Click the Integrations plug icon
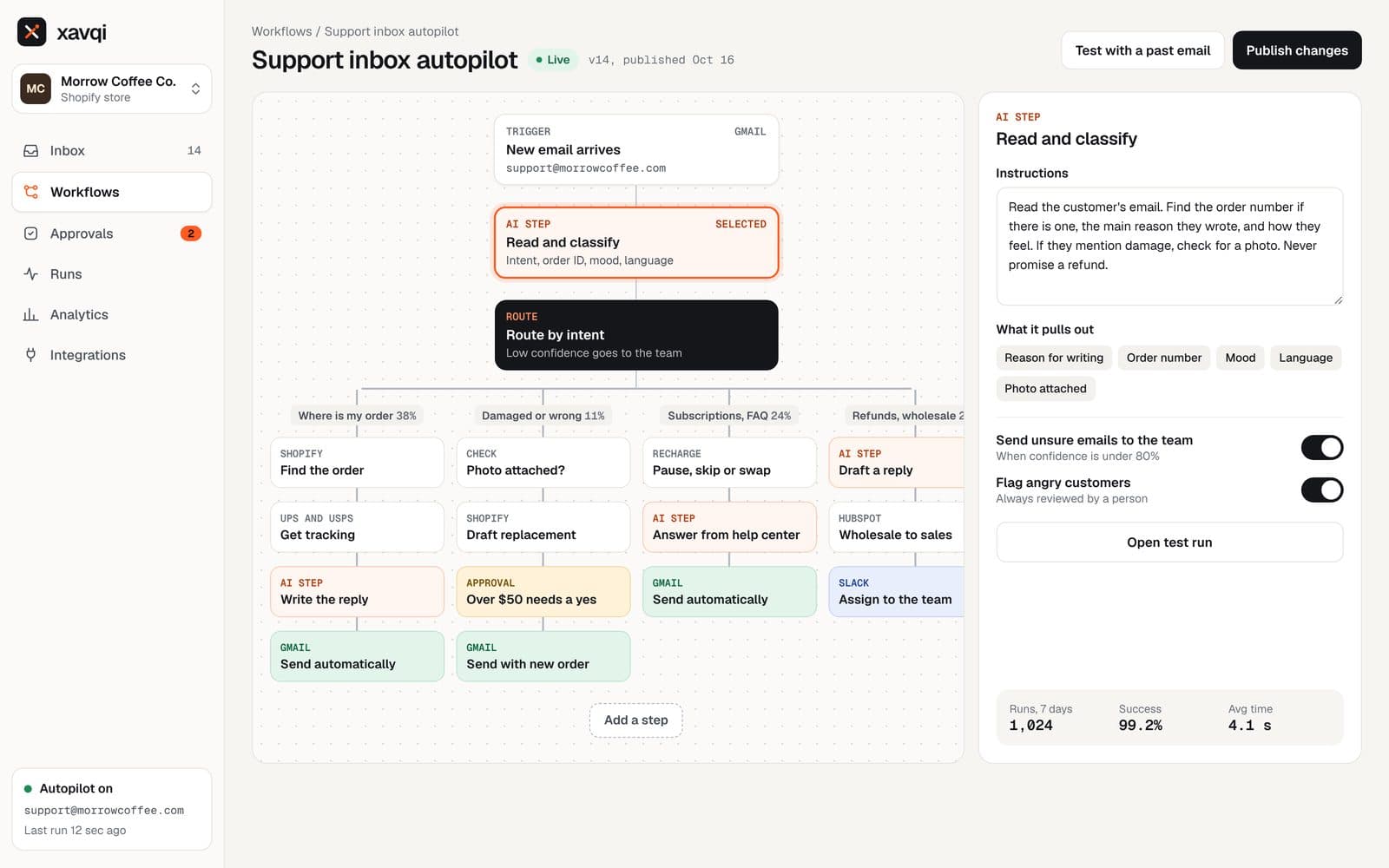This screenshot has height=868, width=1389. [x=31, y=355]
